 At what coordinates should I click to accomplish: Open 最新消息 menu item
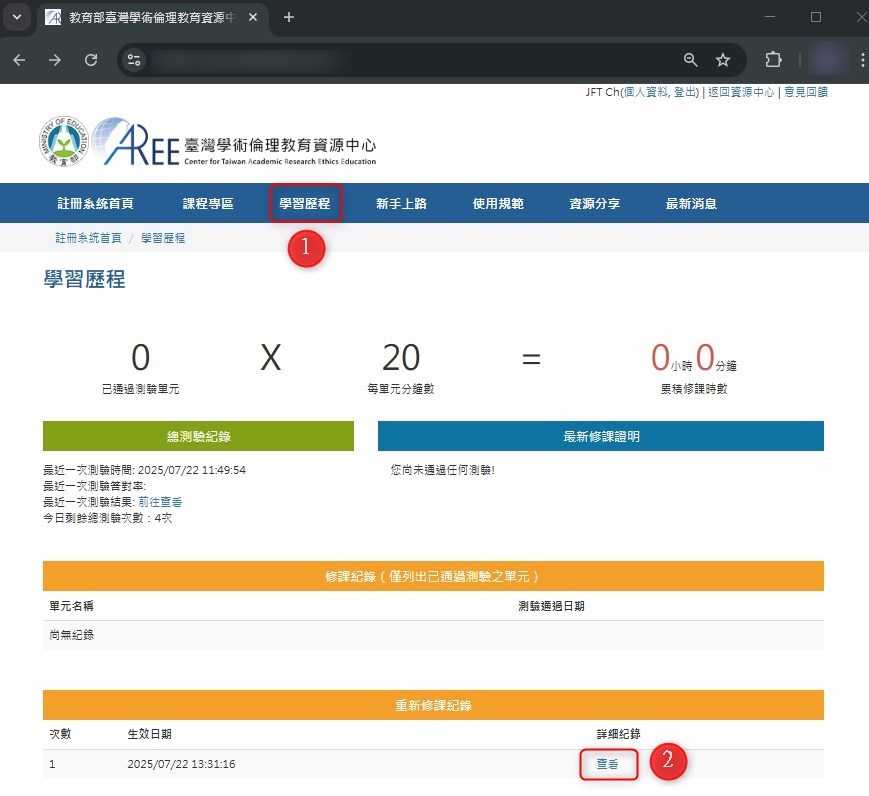691,203
